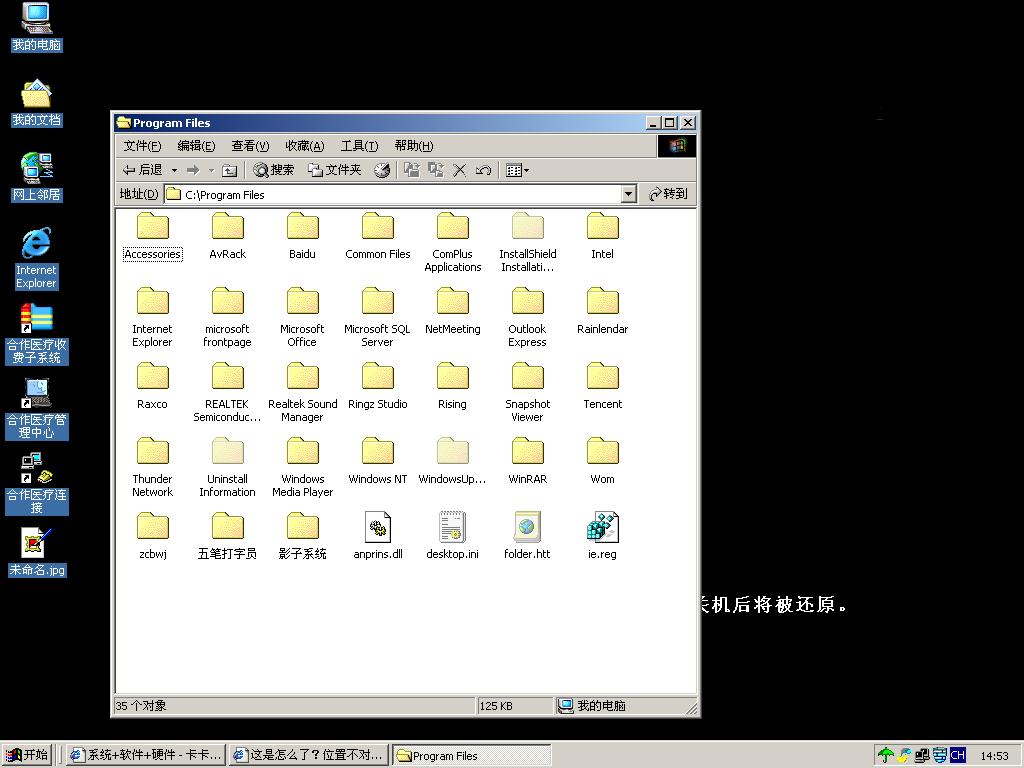Select the anprins.dll file icon
This screenshot has height=768, width=1024.
[x=378, y=528]
